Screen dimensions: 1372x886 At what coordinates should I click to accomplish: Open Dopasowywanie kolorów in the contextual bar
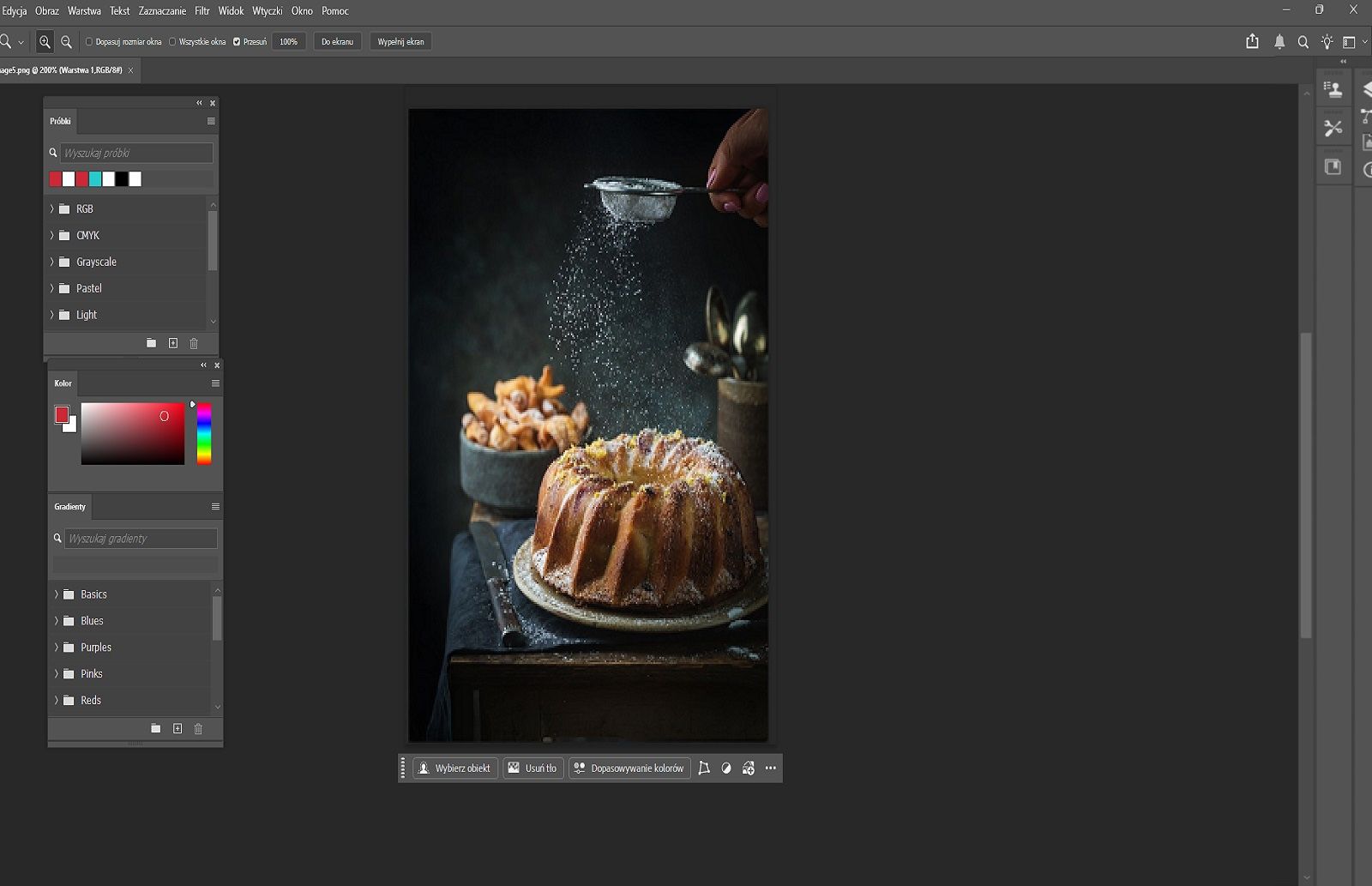(x=629, y=768)
